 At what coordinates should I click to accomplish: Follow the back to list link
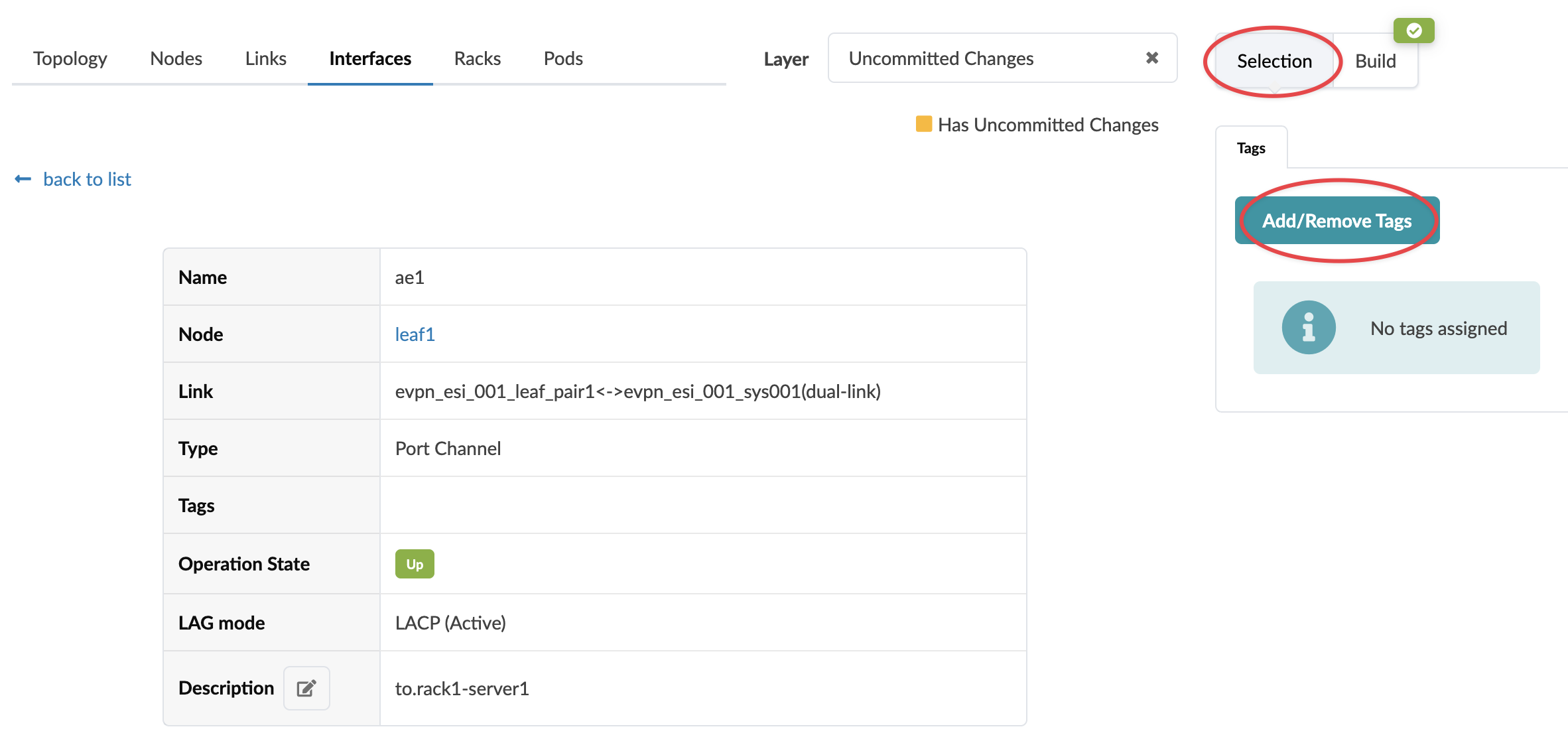click(87, 179)
